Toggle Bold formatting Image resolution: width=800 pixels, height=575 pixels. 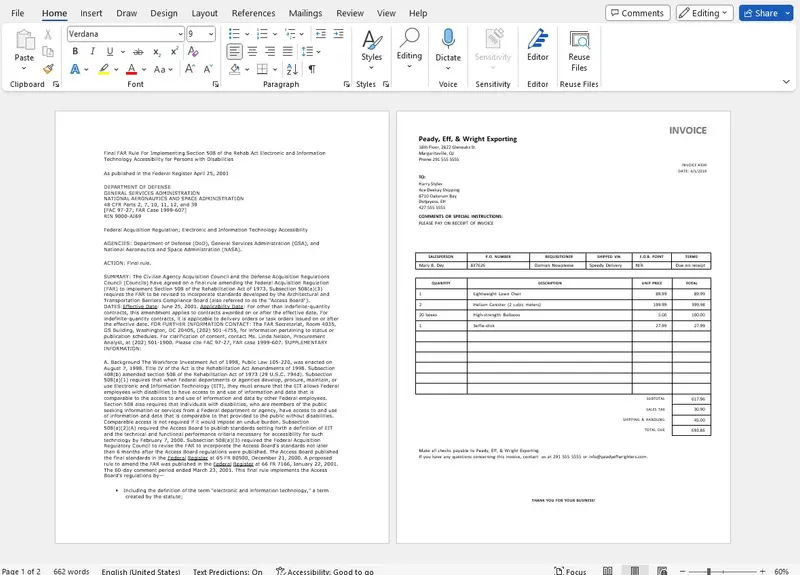[x=75, y=52]
